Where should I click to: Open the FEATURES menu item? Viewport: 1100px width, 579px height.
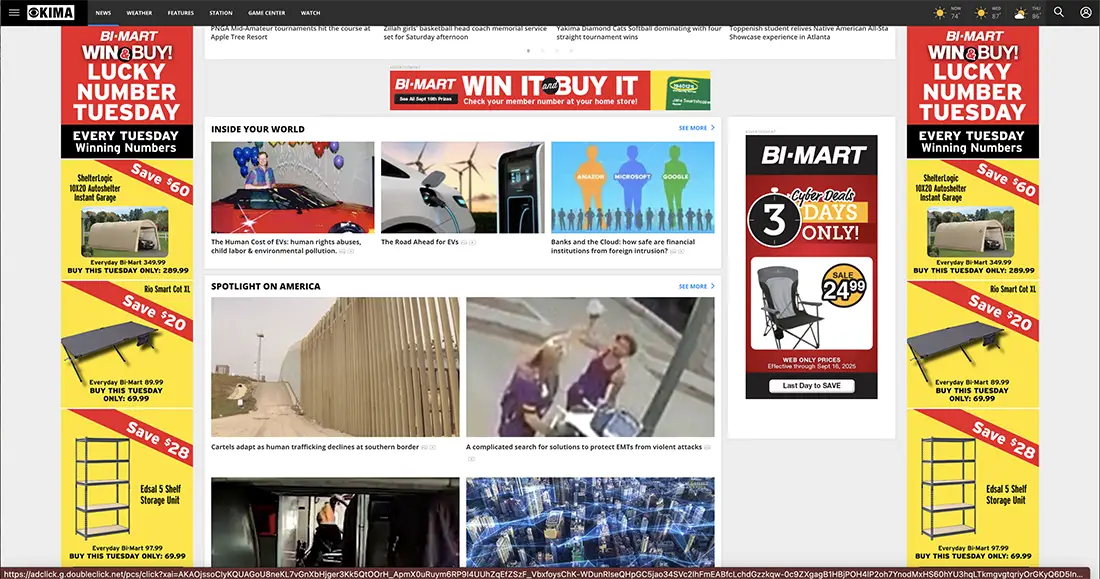click(x=180, y=13)
